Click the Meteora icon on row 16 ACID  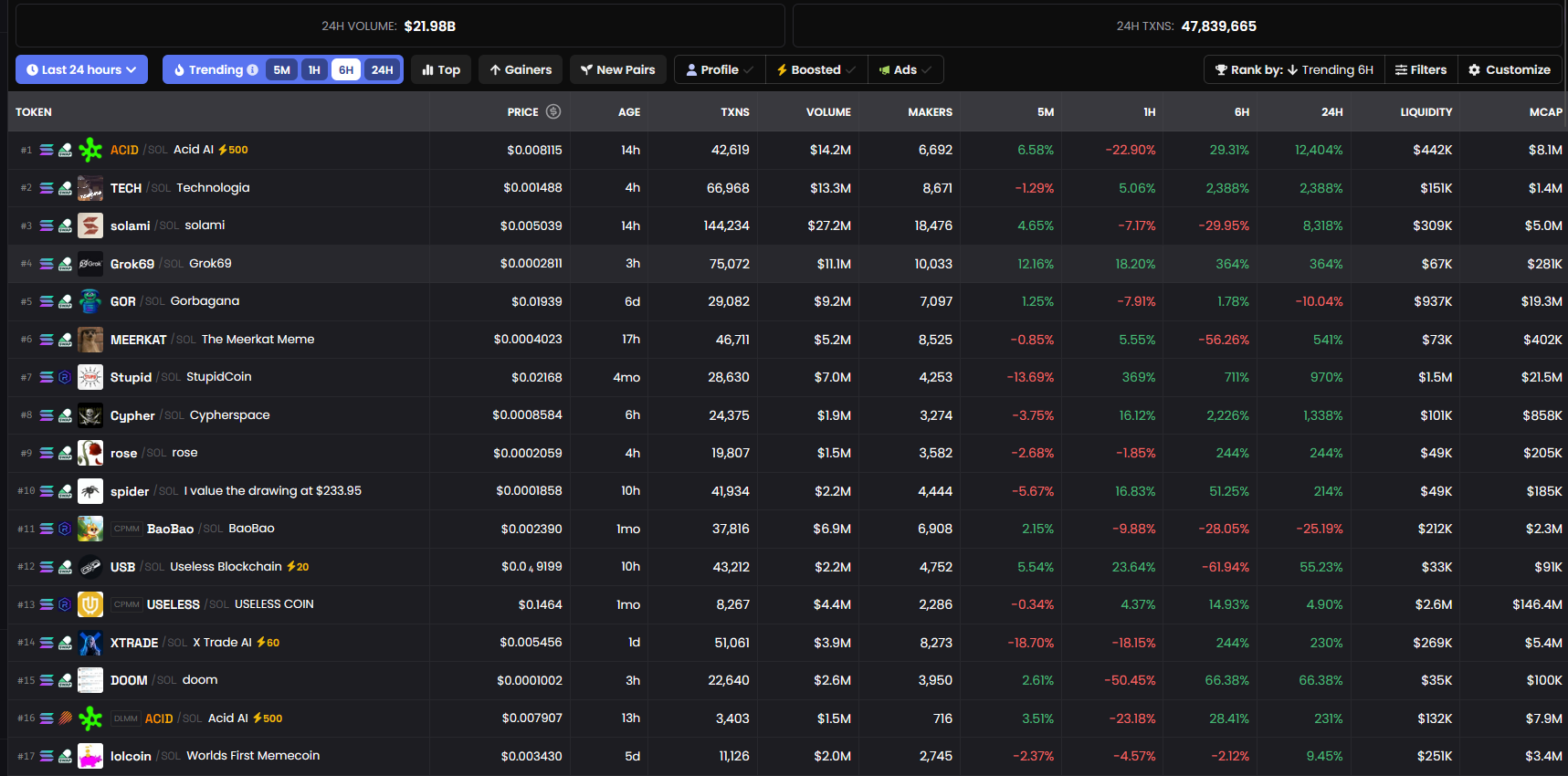65,718
